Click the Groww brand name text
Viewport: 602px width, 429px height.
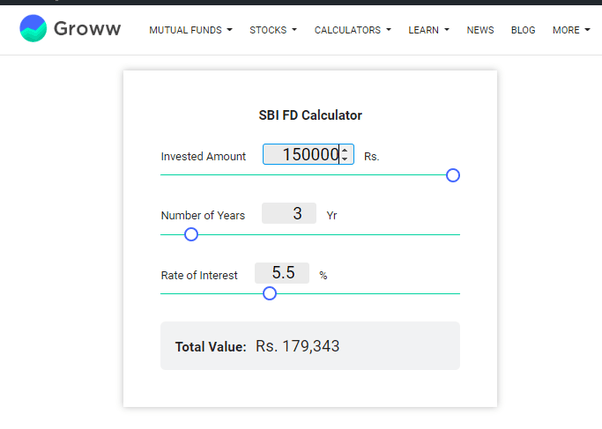tap(87, 28)
